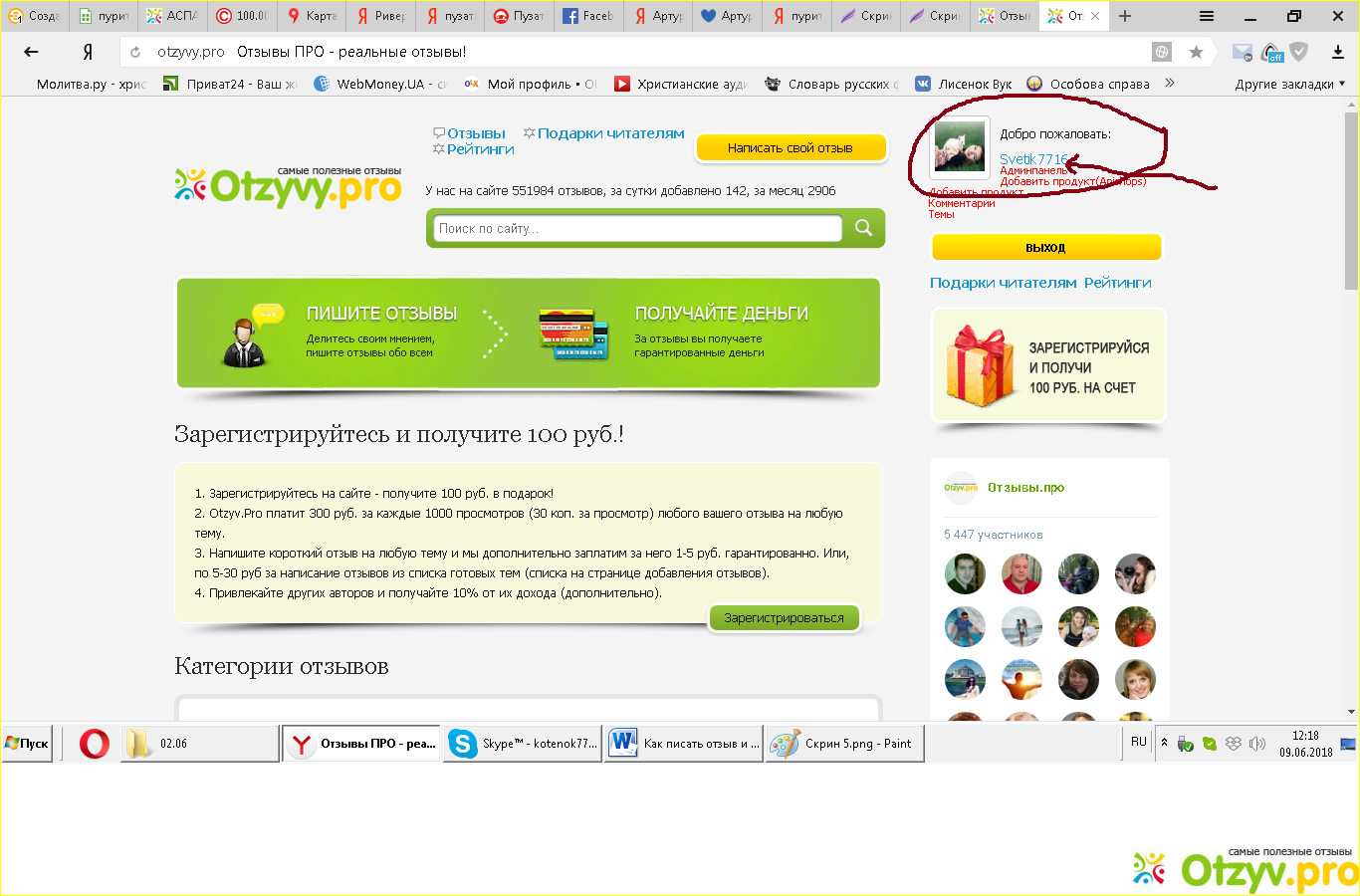
Task: Click the green search magnifier button
Action: (x=863, y=228)
